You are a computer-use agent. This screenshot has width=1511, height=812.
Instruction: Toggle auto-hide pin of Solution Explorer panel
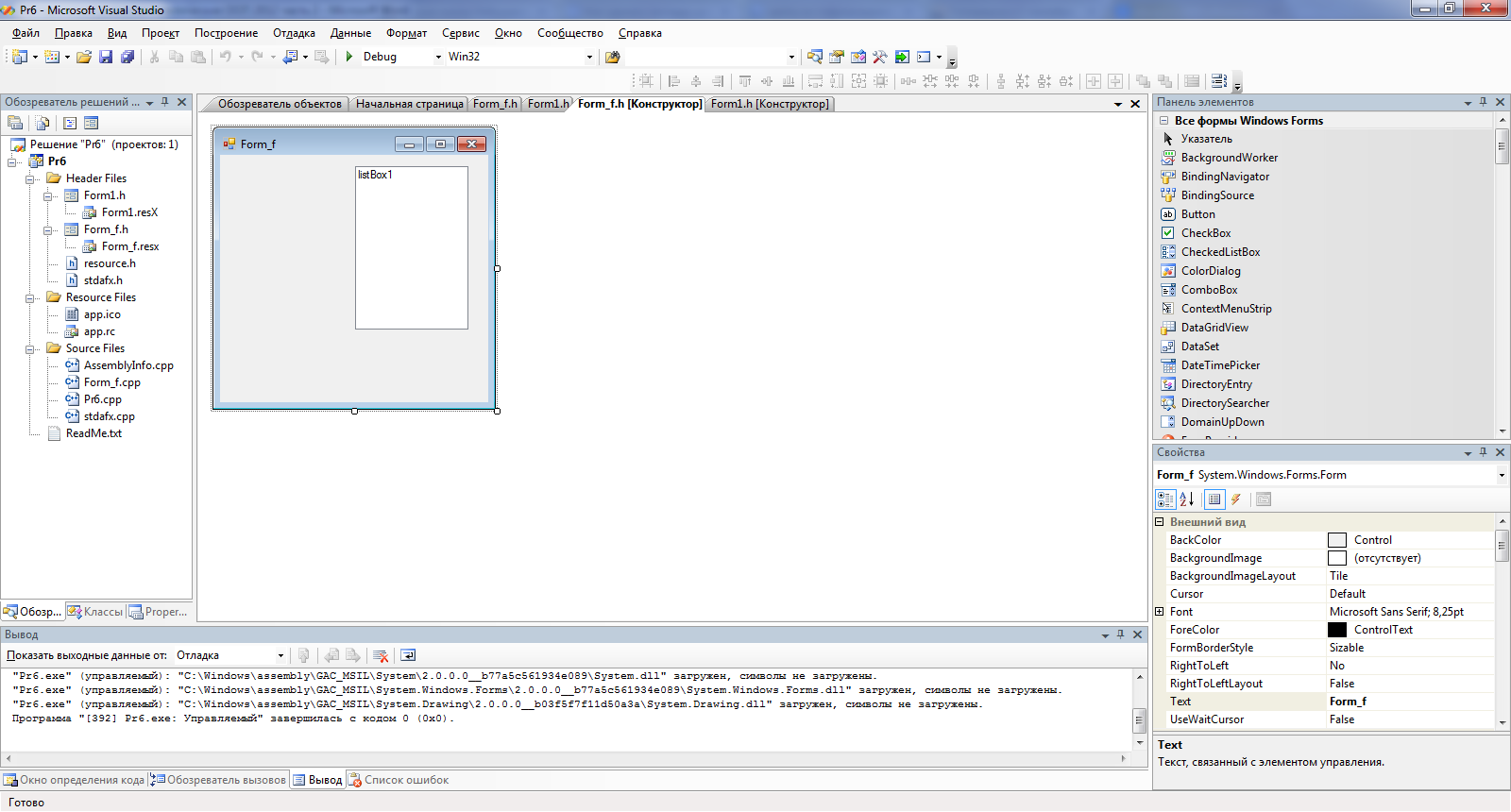click(x=165, y=102)
